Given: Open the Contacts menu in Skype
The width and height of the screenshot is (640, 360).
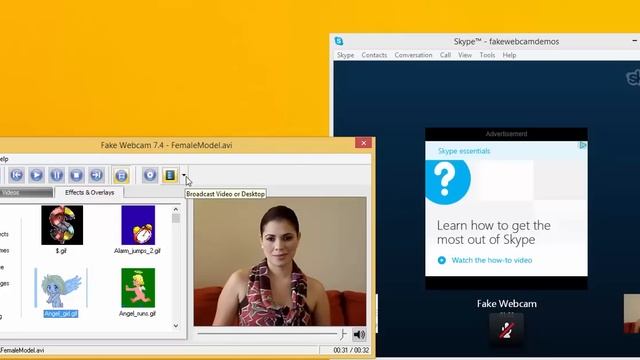Looking at the screenshot, I should [x=374, y=55].
